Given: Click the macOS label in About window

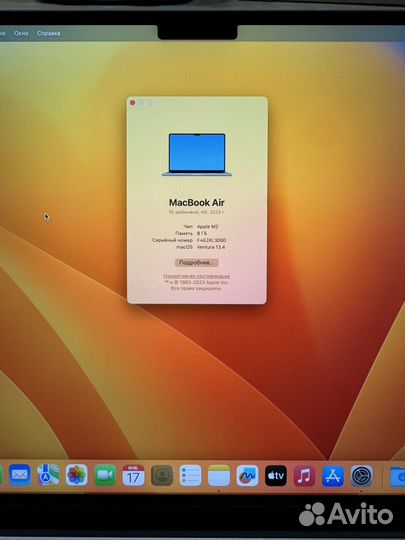Looking at the screenshot, I should 185,247.
